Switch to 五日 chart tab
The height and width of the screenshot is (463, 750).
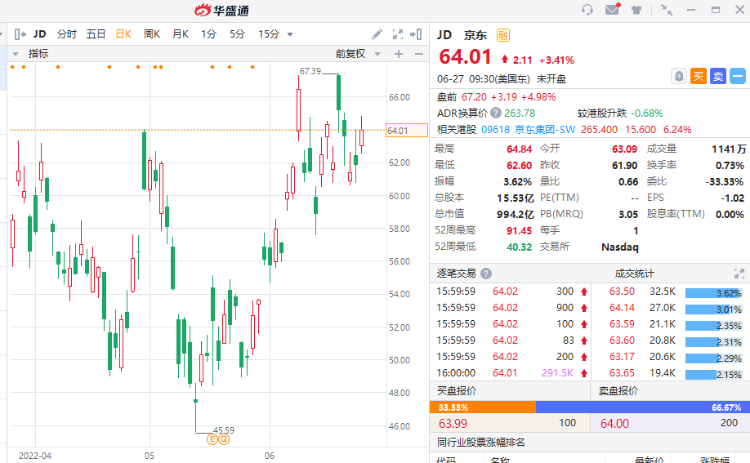[x=96, y=34]
